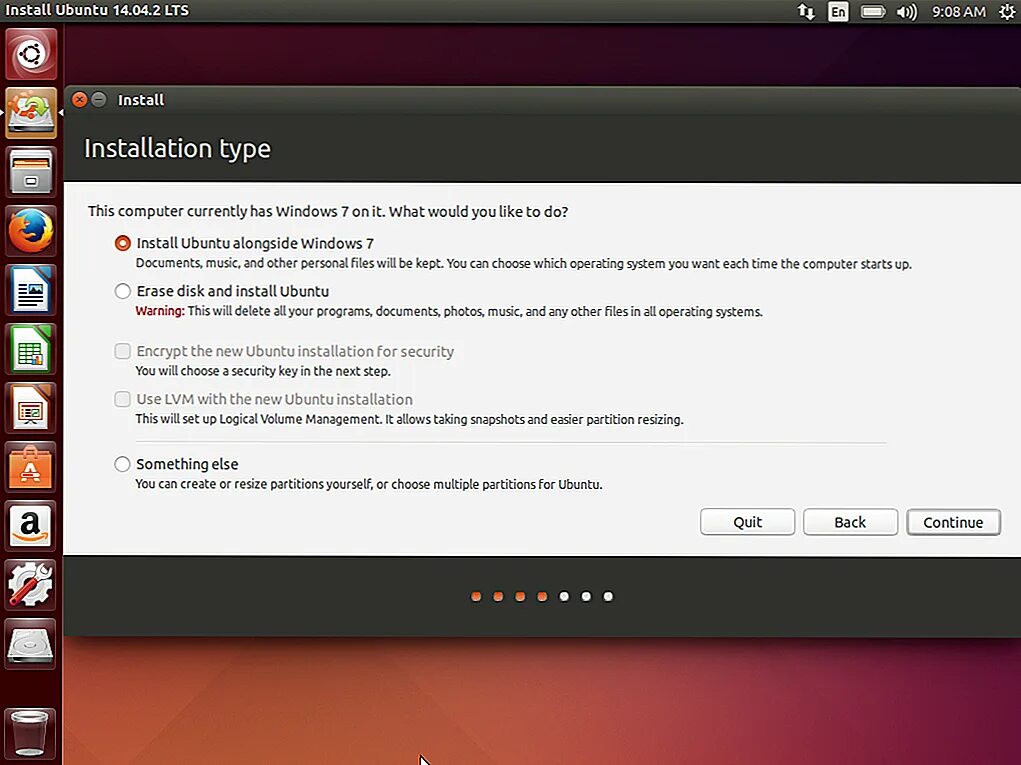Click Install Ubuntu 14.04.2 LTS top bar title

(x=96, y=10)
